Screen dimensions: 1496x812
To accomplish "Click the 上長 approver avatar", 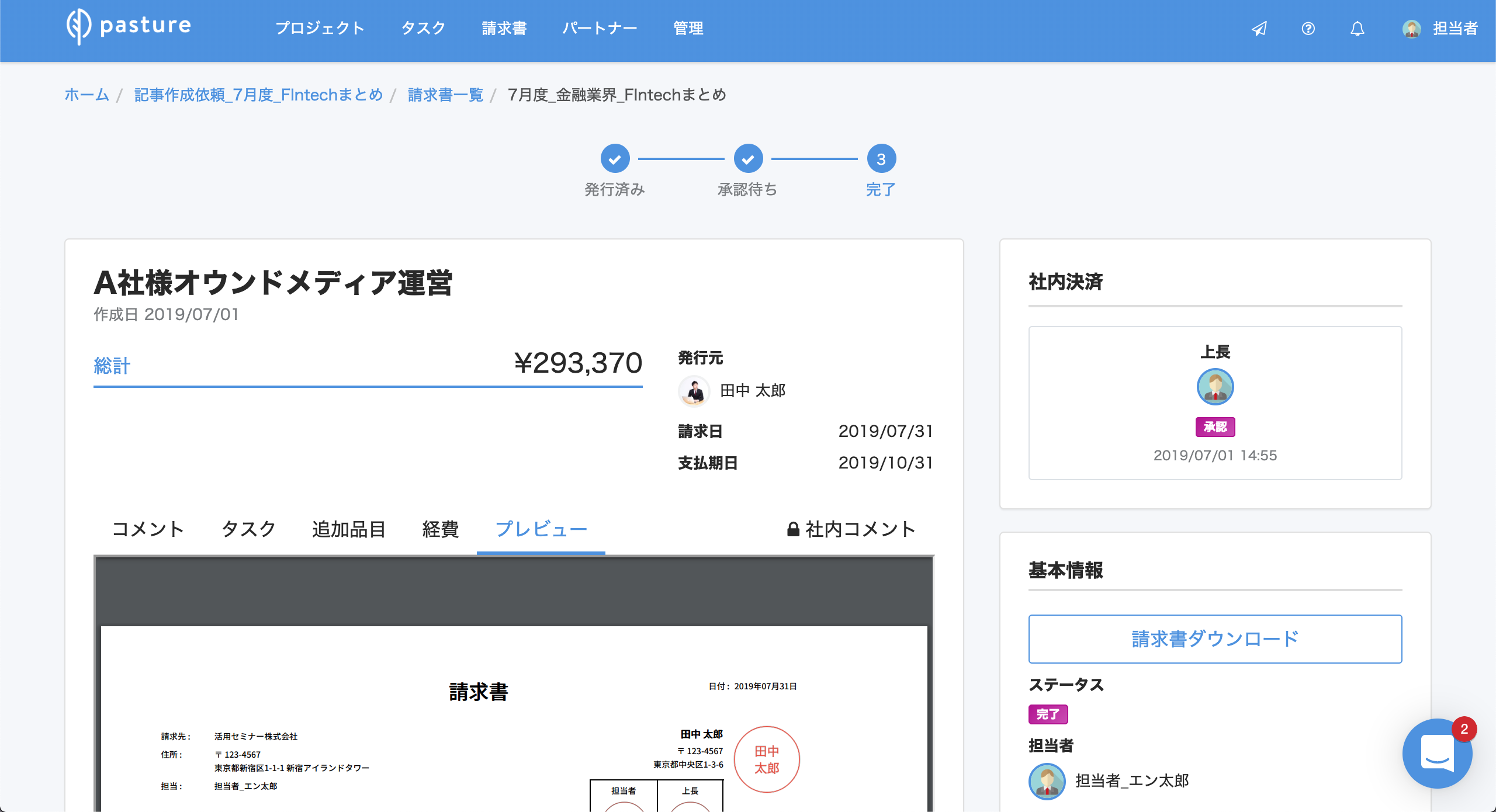I will (1215, 387).
